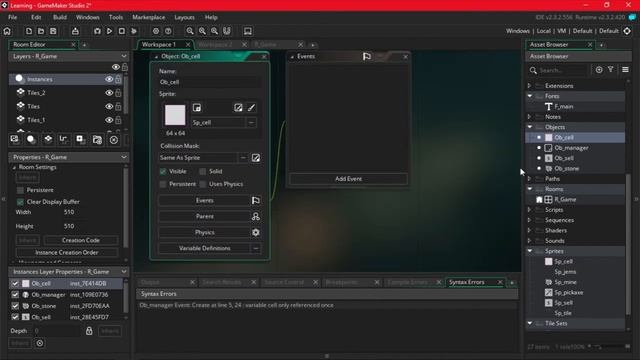Viewport: 640px width, 360px height.
Task: Expand the Extensions folder in Asset Browser
Action: pos(529,86)
